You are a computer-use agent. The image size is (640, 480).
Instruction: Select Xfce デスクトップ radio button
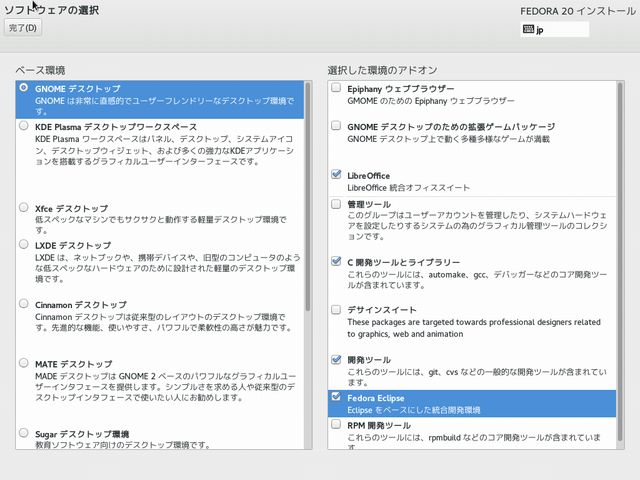(24, 207)
